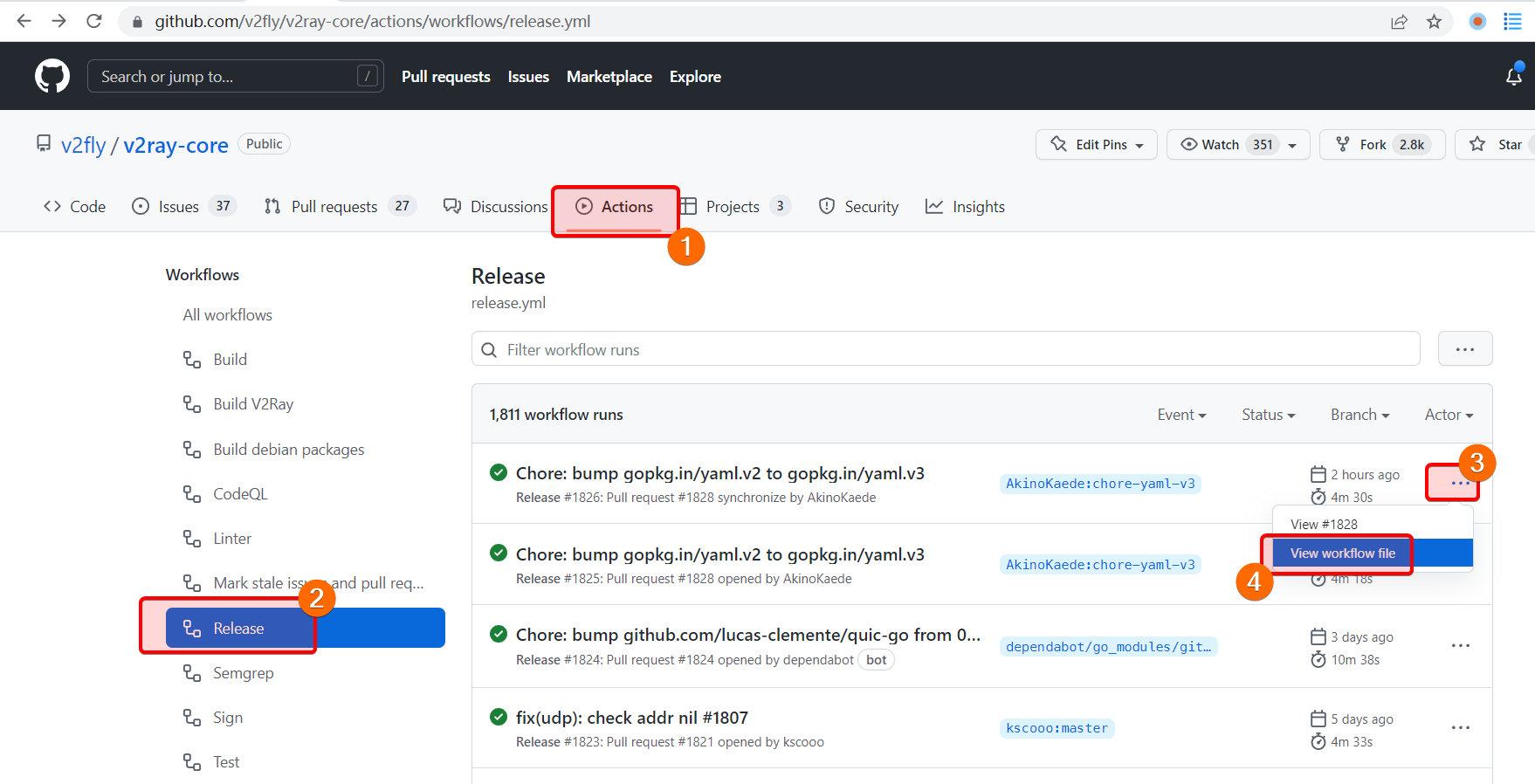Click the Filter workflow runs field
Image resolution: width=1535 pixels, height=784 pixels.
pyautogui.click(x=952, y=349)
